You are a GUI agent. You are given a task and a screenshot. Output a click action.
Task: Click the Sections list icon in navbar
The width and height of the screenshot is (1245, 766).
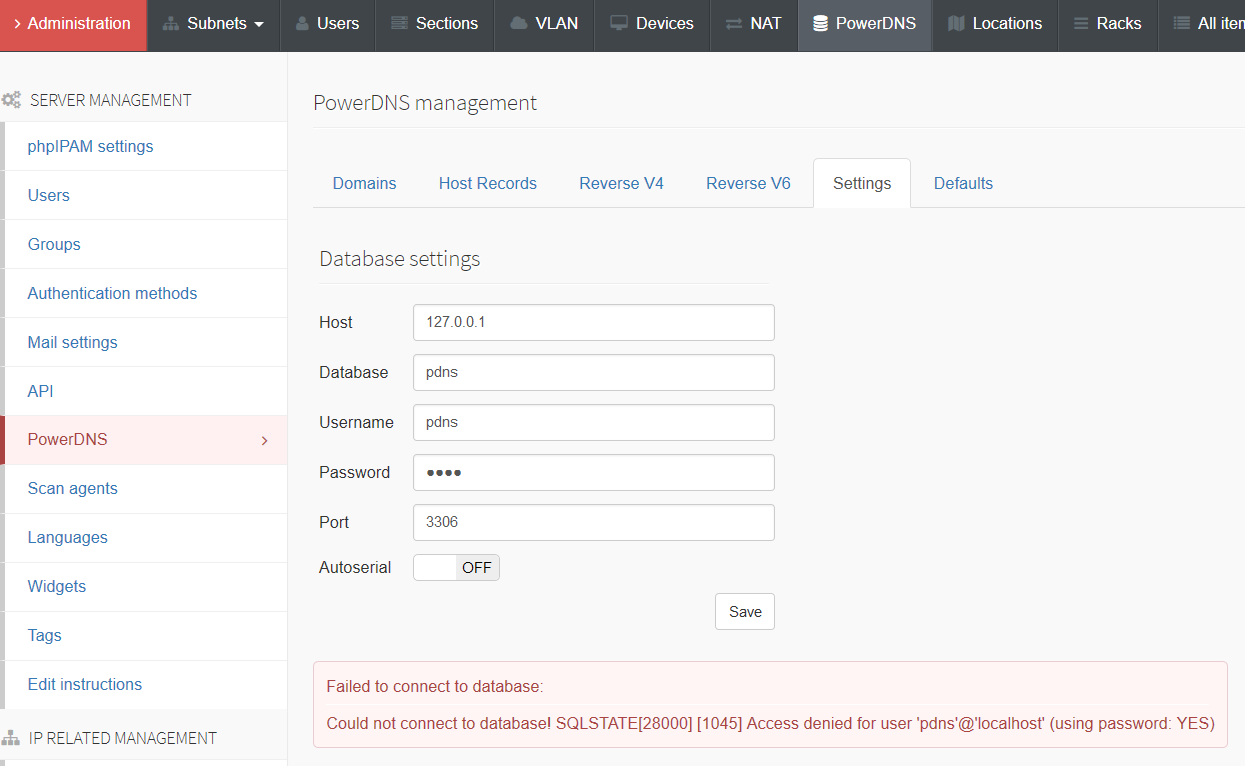(399, 23)
